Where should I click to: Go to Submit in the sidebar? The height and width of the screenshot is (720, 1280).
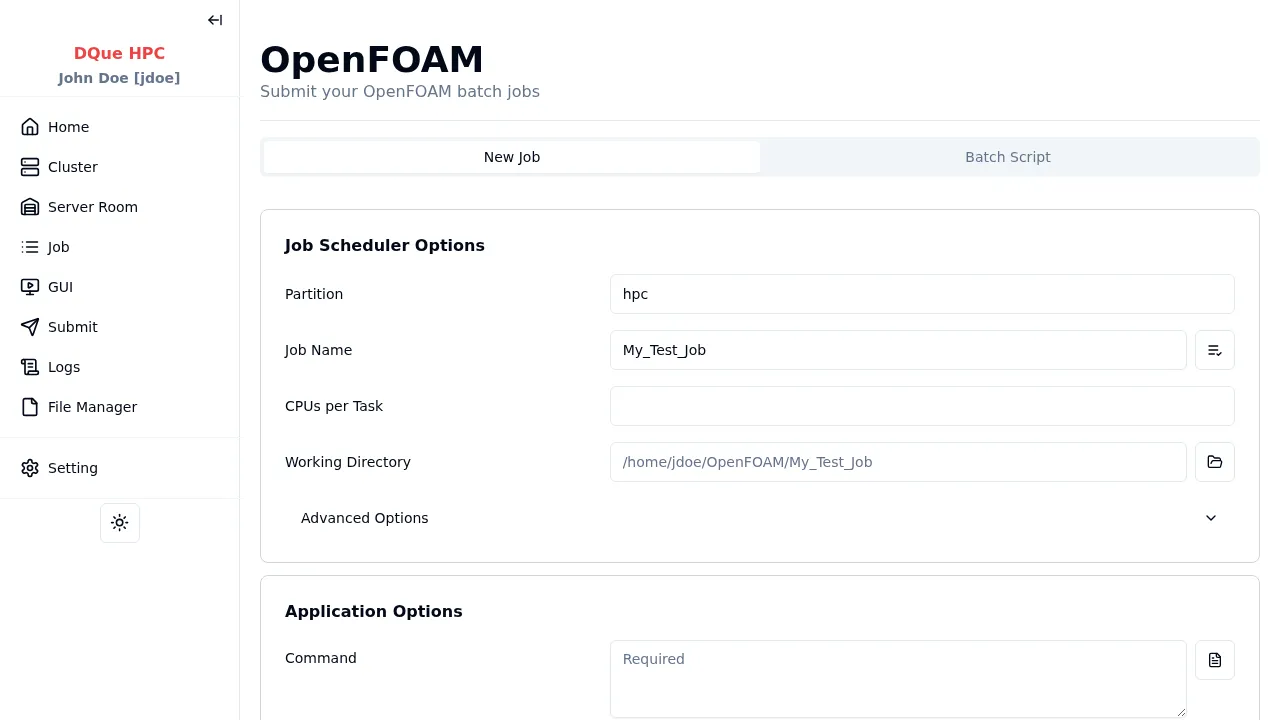point(72,327)
